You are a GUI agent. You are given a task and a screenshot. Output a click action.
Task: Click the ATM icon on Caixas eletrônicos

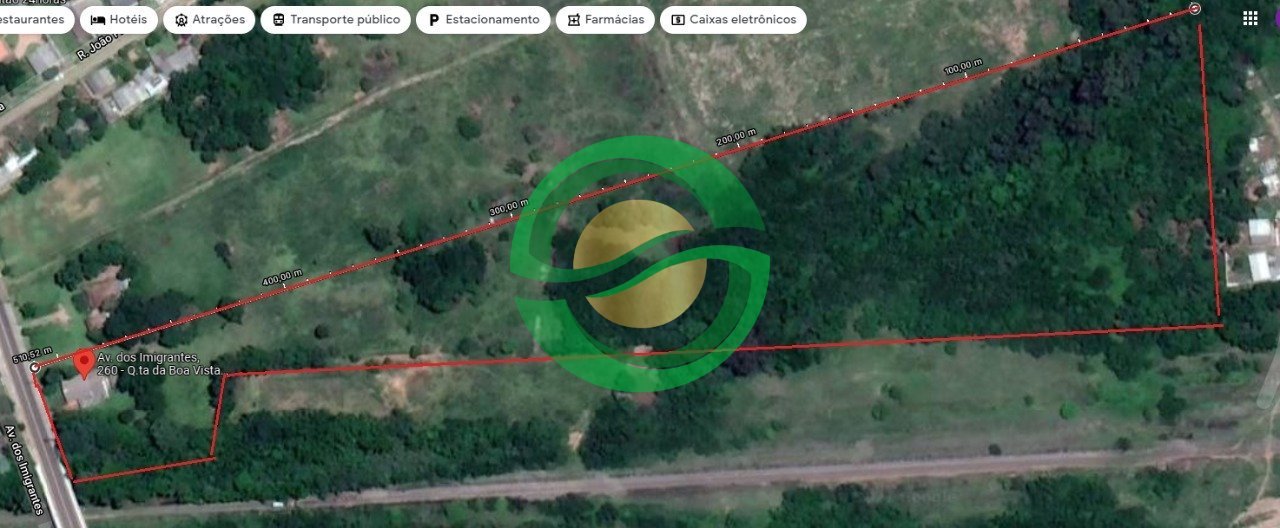coord(678,20)
